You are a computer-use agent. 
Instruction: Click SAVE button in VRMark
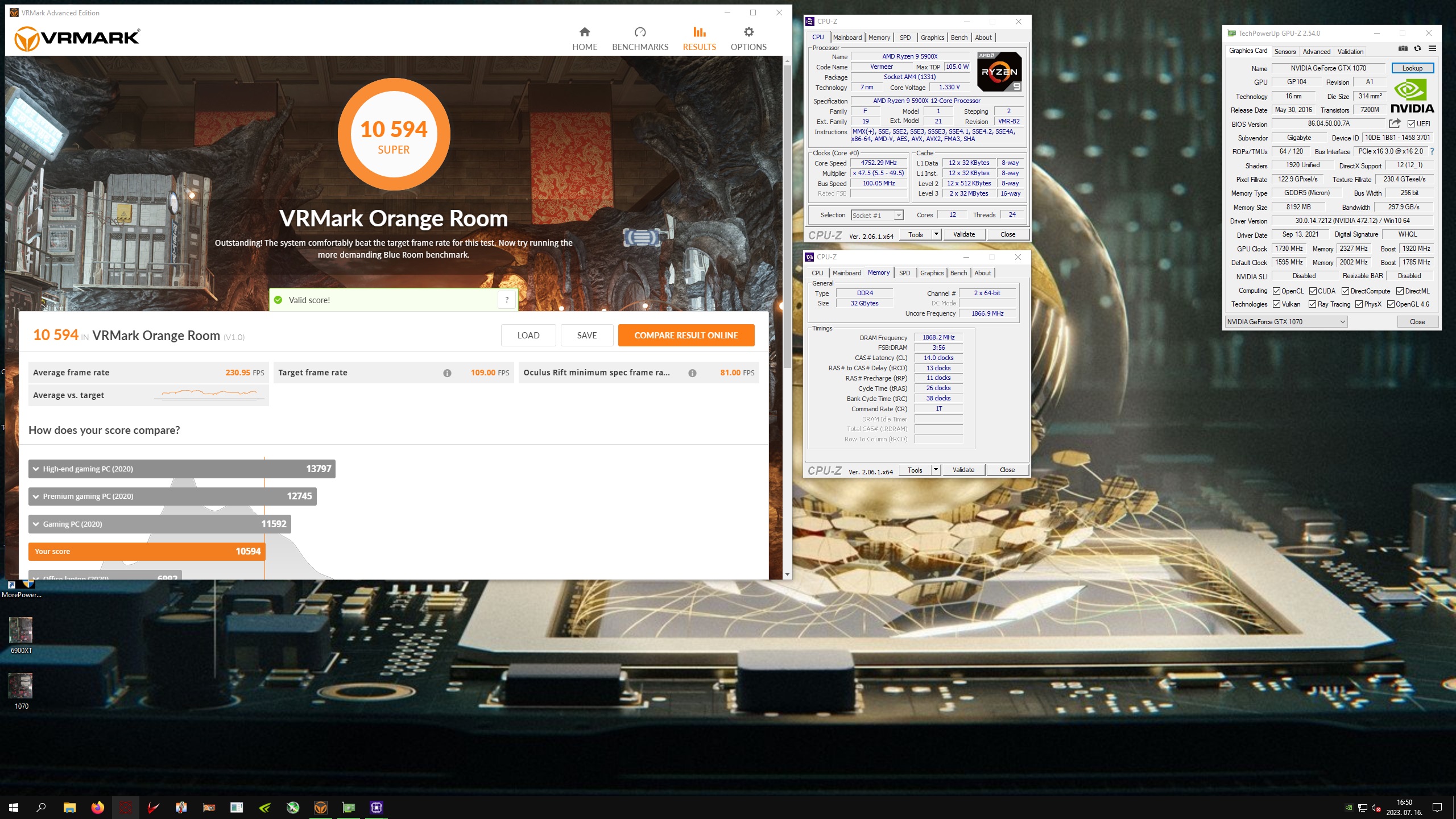587,335
